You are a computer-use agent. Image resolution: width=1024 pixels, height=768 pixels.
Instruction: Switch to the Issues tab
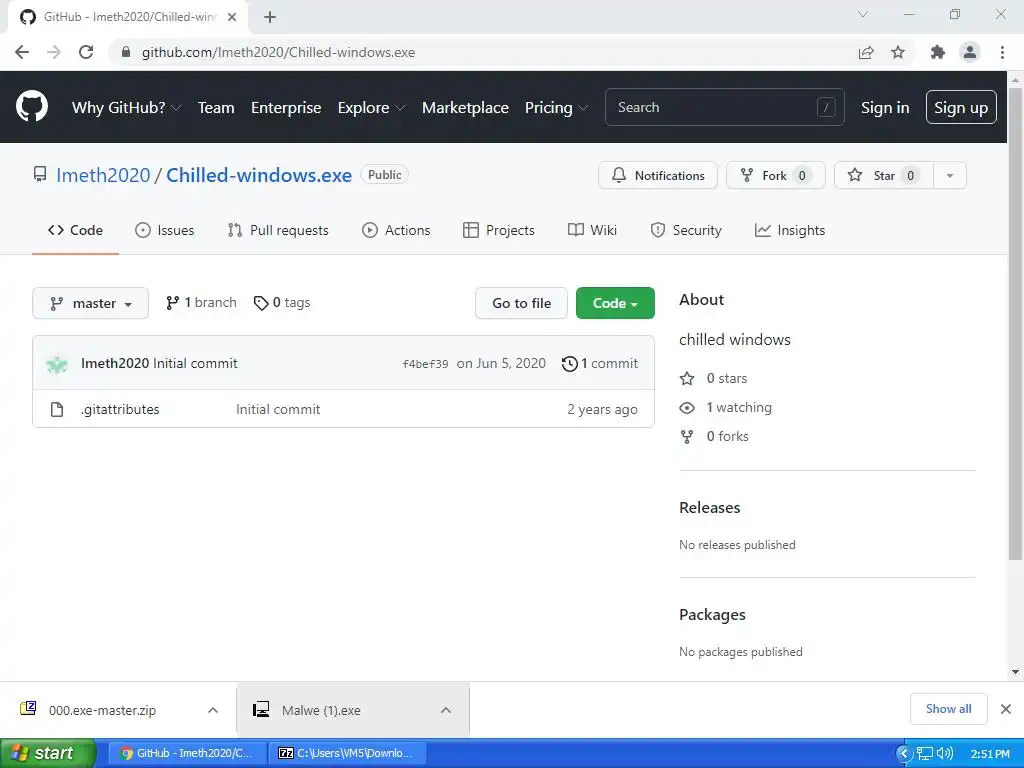click(165, 230)
